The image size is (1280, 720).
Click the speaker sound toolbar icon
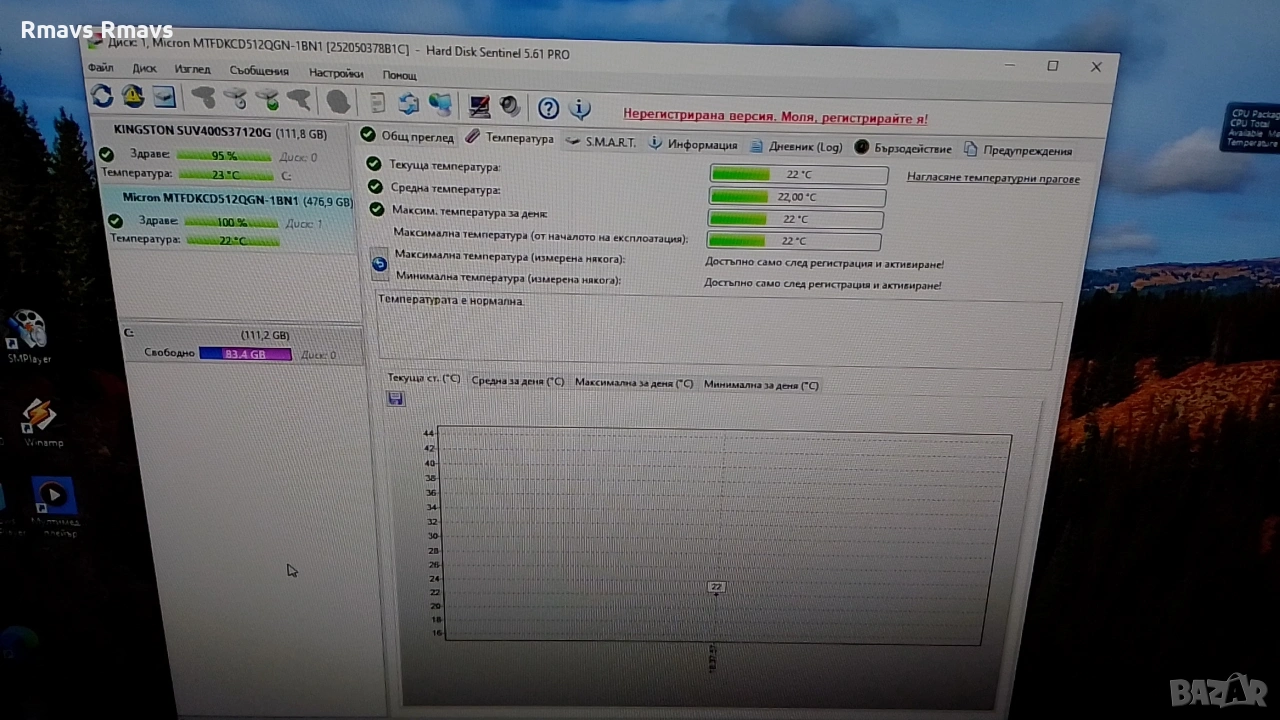[510, 106]
